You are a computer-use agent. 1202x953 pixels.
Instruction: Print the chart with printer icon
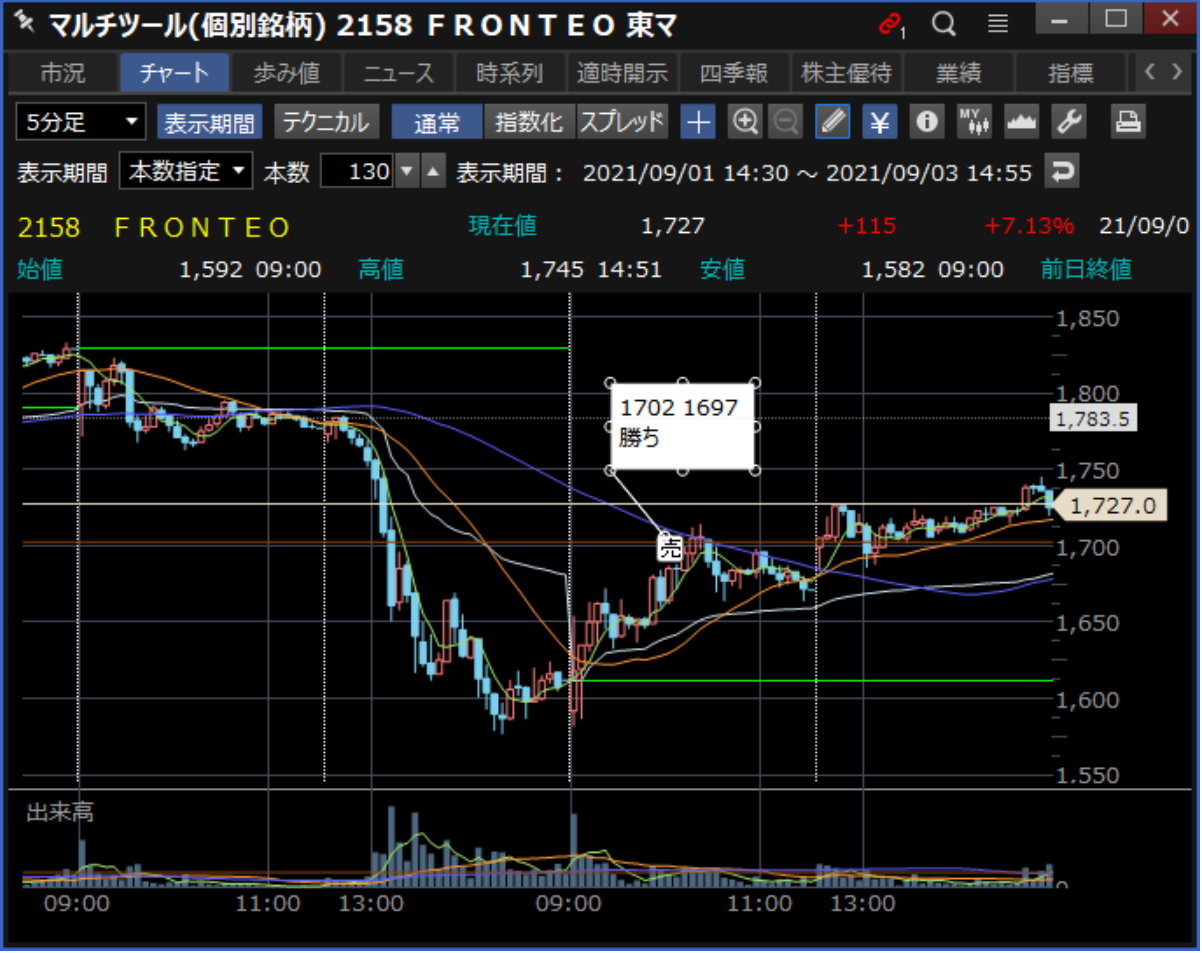coord(1128,123)
